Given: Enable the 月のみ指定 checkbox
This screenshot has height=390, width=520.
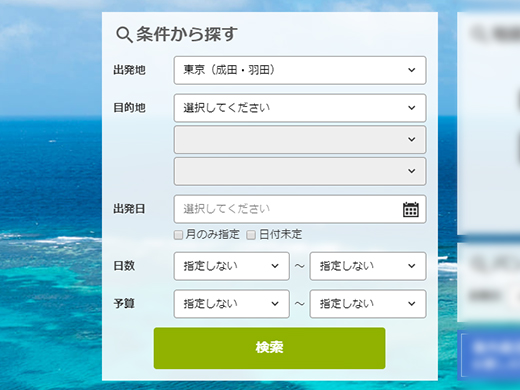Looking at the screenshot, I should 178,235.
